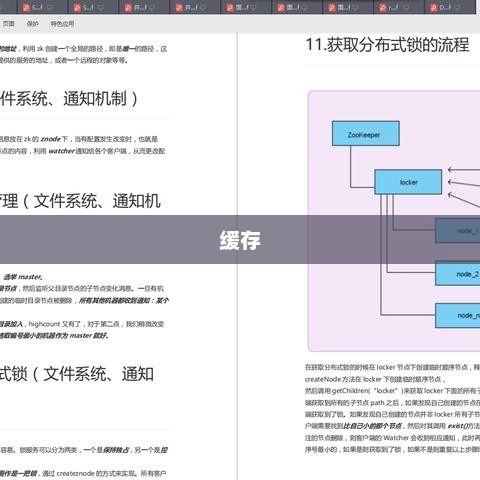Image resolution: width=480 pixels, height=480 pixels.
Task: Click the line containing highcount 又有了
Action: click(x=82, y=324)
